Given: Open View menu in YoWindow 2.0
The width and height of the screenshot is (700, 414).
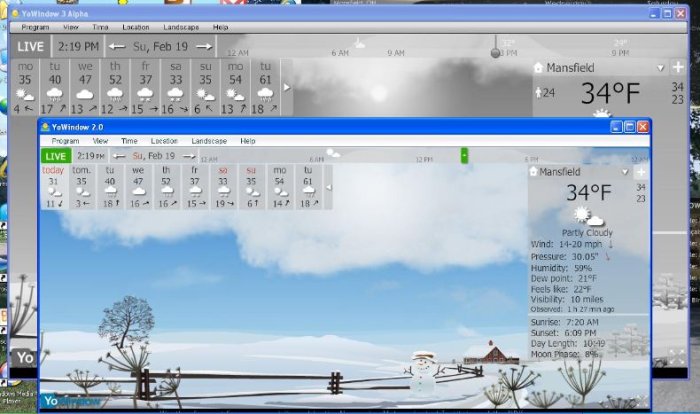Looking at the screenshot, I should point(100,141).
